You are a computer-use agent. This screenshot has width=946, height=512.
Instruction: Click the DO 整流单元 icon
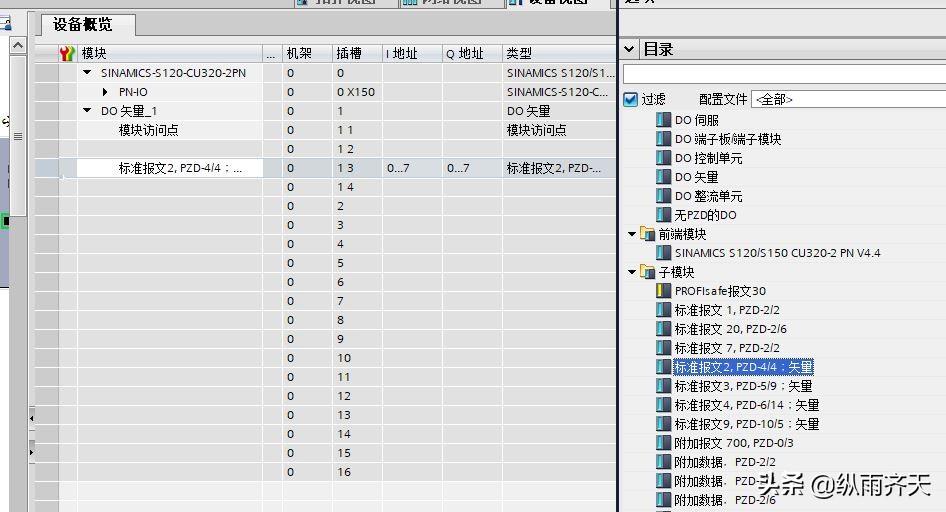[x=663, y=196]
